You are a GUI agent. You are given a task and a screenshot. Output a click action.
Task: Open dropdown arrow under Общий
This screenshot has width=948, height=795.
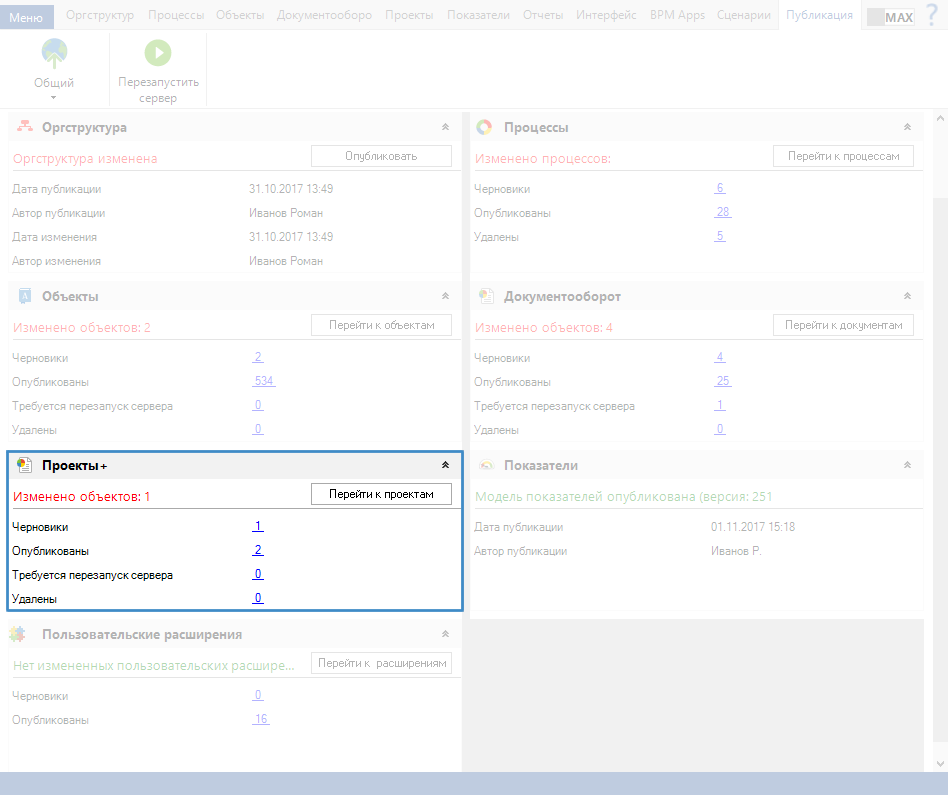53,97
